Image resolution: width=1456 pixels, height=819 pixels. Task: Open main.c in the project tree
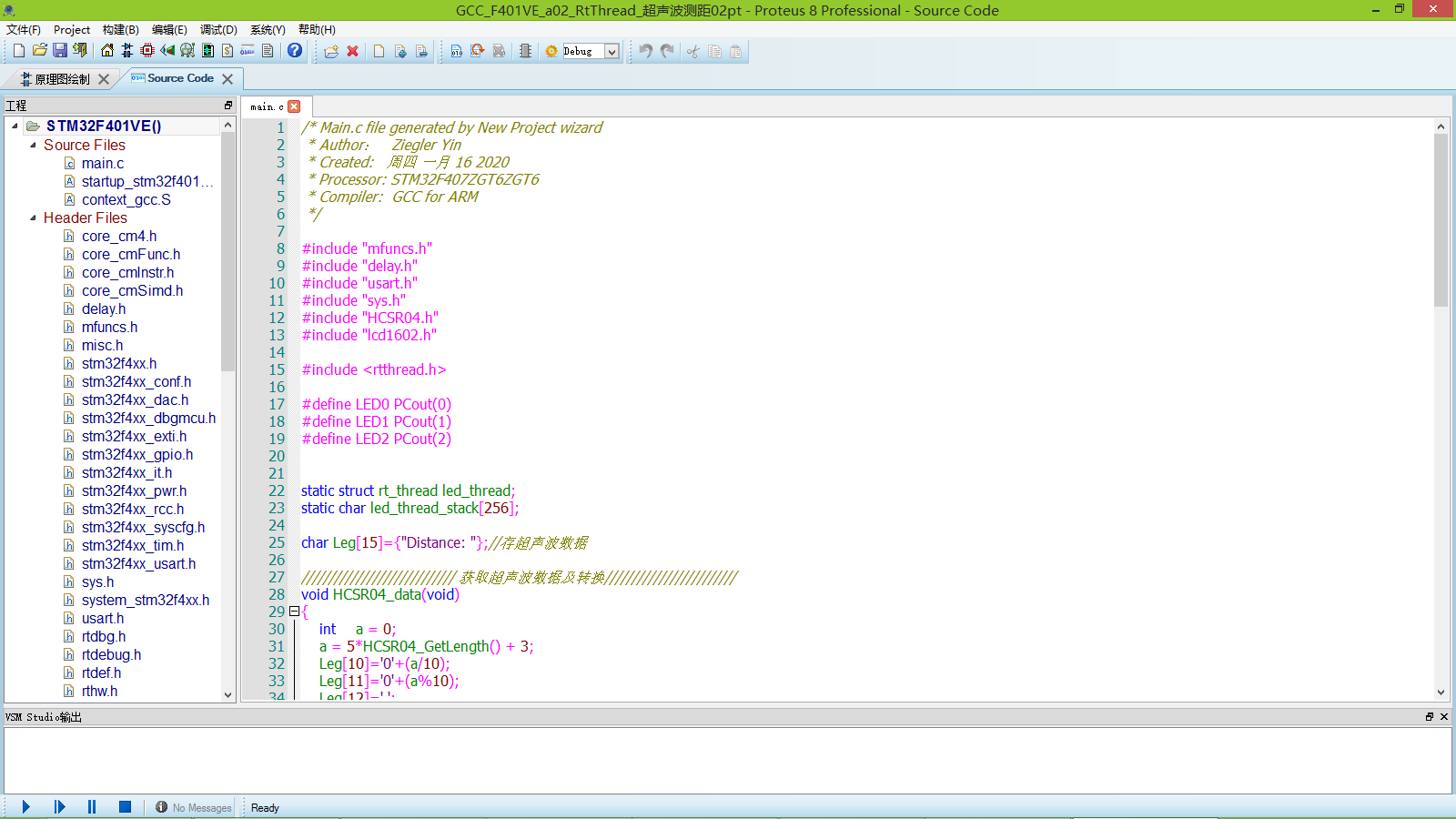click(x=102, y=164)
